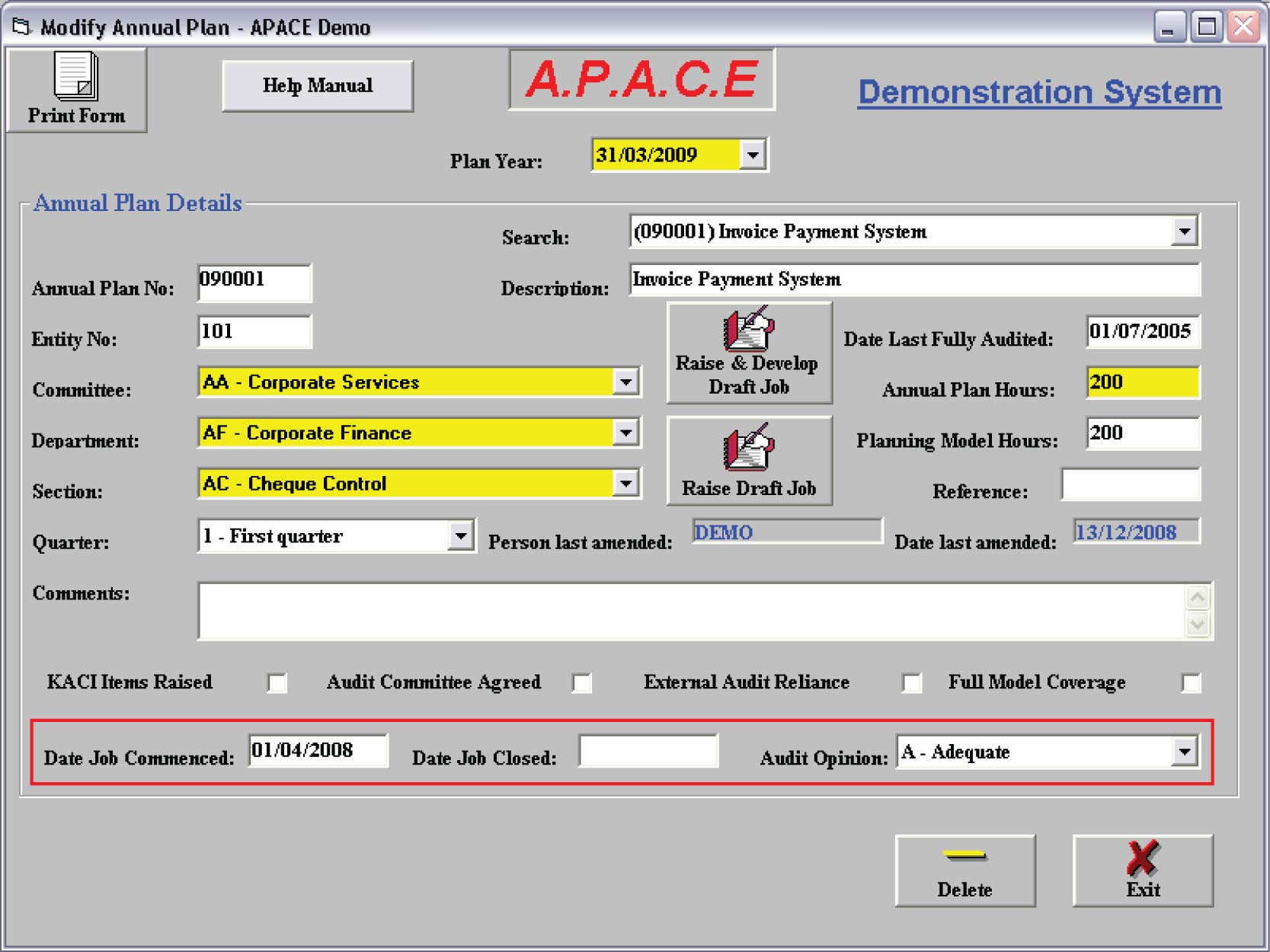Open the Audit Opinion dropdown
The height and width of the screenshot is (952, 1270).
tap(1184, 752)
